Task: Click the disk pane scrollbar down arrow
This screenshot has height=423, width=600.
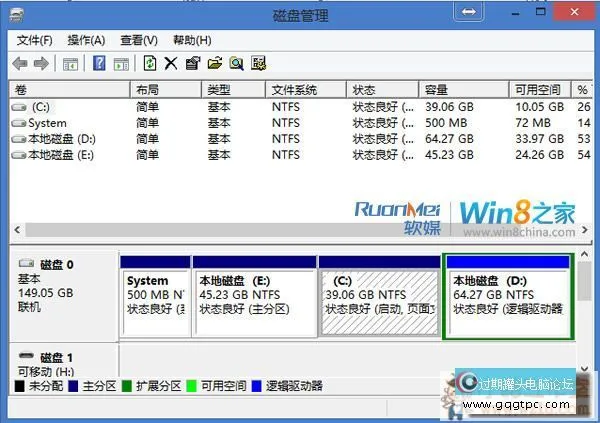Action: click(x=585, y=369)
